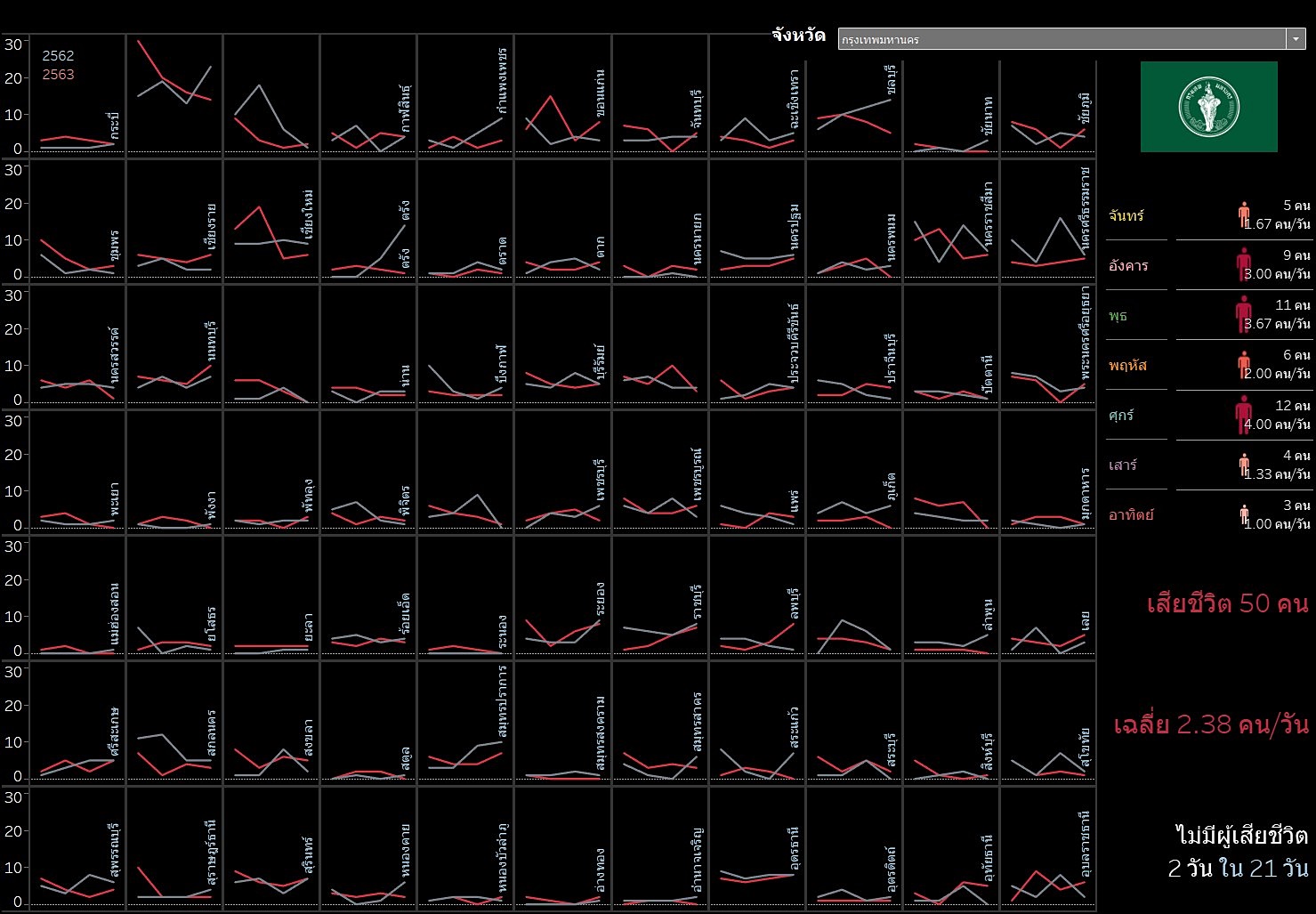Click the ศุกร์ (Friday) person icon
The width and height of the screenshot is (1316, 914).
coord(1243,415)
